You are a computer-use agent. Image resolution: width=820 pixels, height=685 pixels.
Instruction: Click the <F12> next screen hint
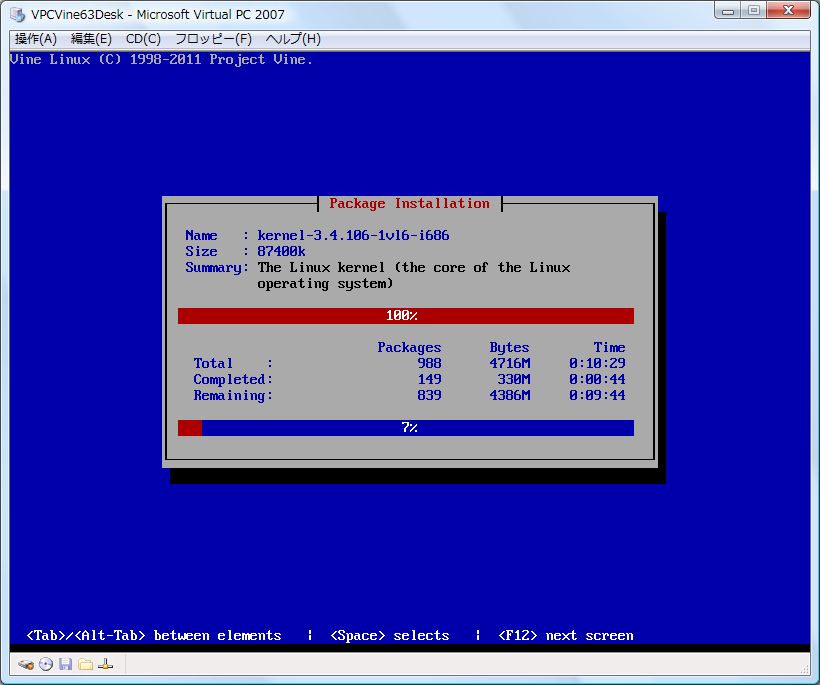[x=565, y=636]
